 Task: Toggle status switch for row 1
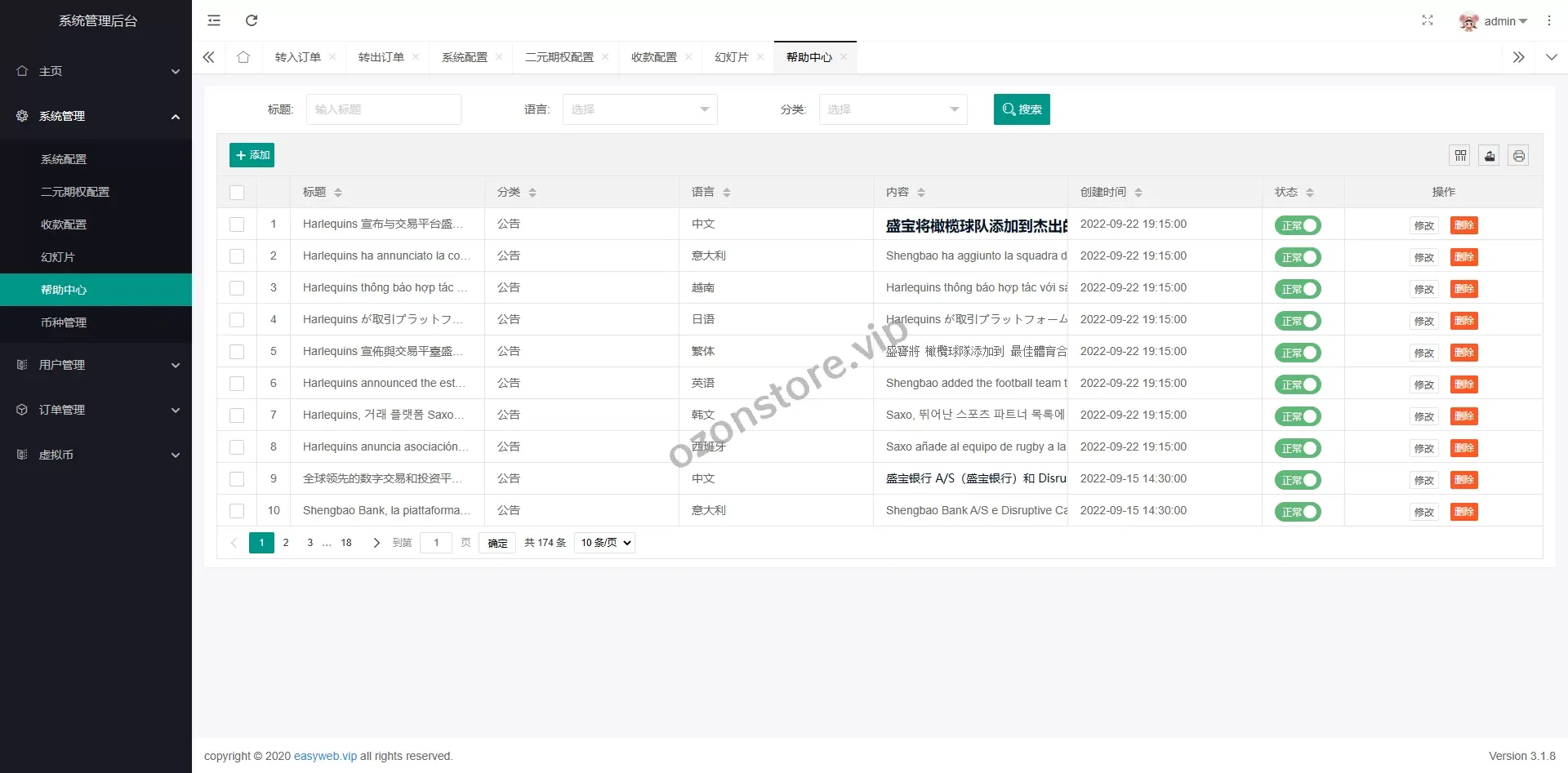[1297, 225]
